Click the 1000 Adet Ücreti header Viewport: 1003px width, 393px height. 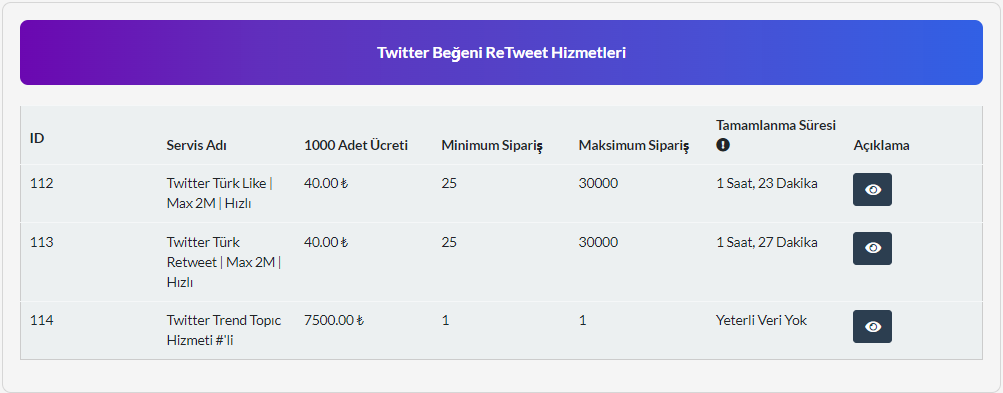(356, 145)
